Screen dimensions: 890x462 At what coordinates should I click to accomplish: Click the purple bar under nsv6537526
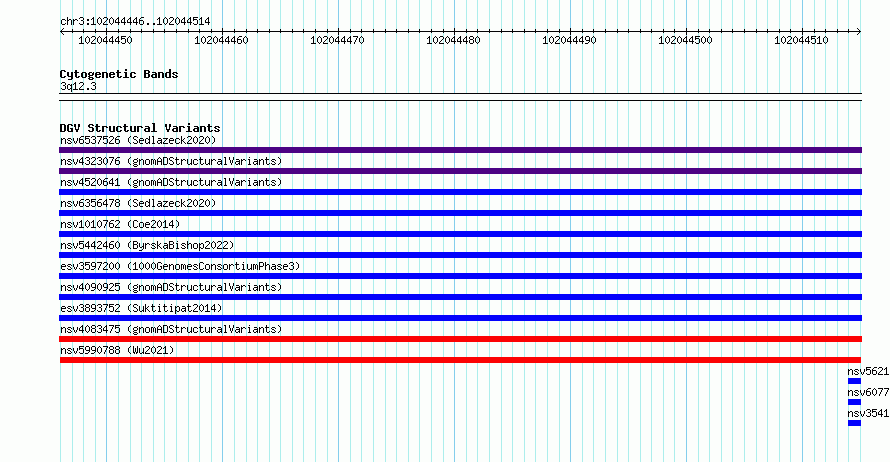coord(460,150)
